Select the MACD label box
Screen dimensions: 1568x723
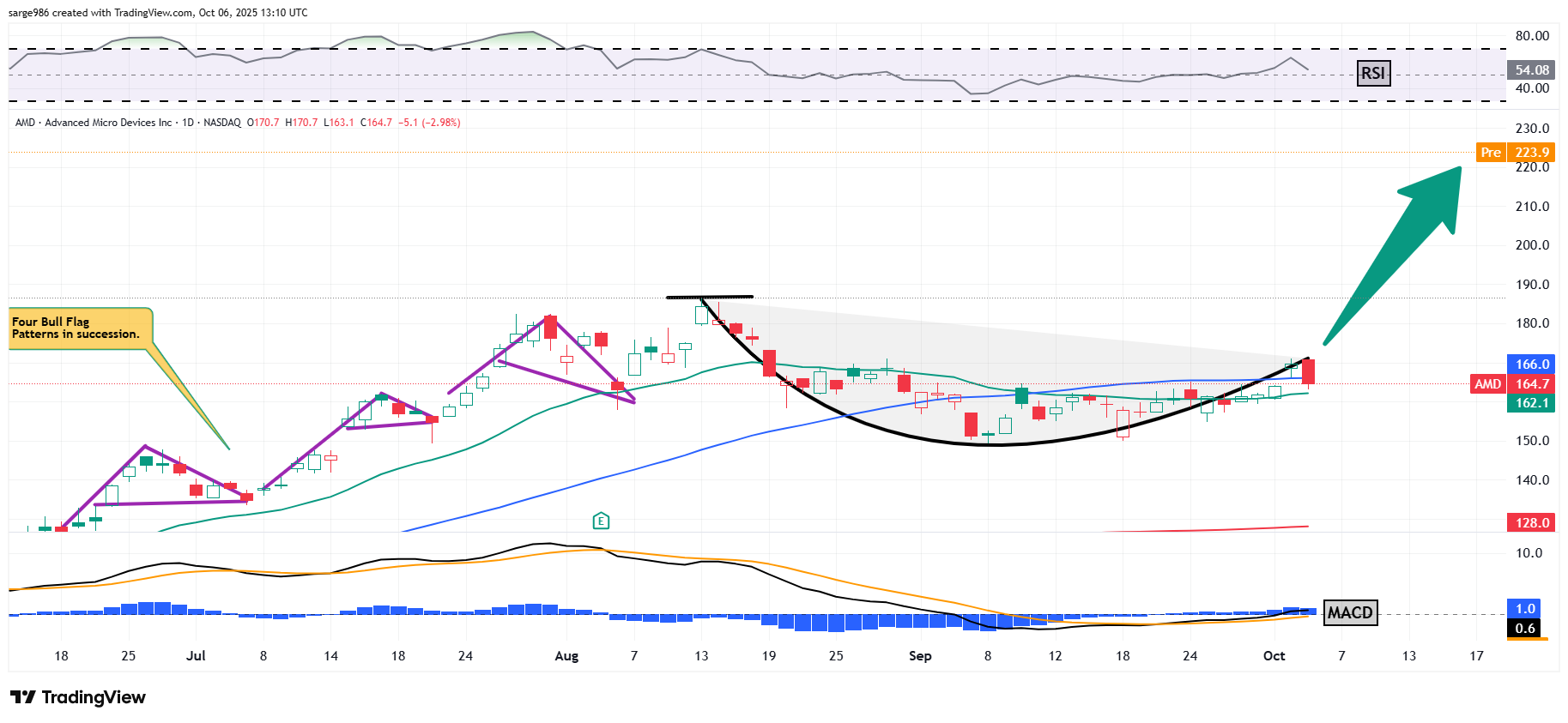1350,612
